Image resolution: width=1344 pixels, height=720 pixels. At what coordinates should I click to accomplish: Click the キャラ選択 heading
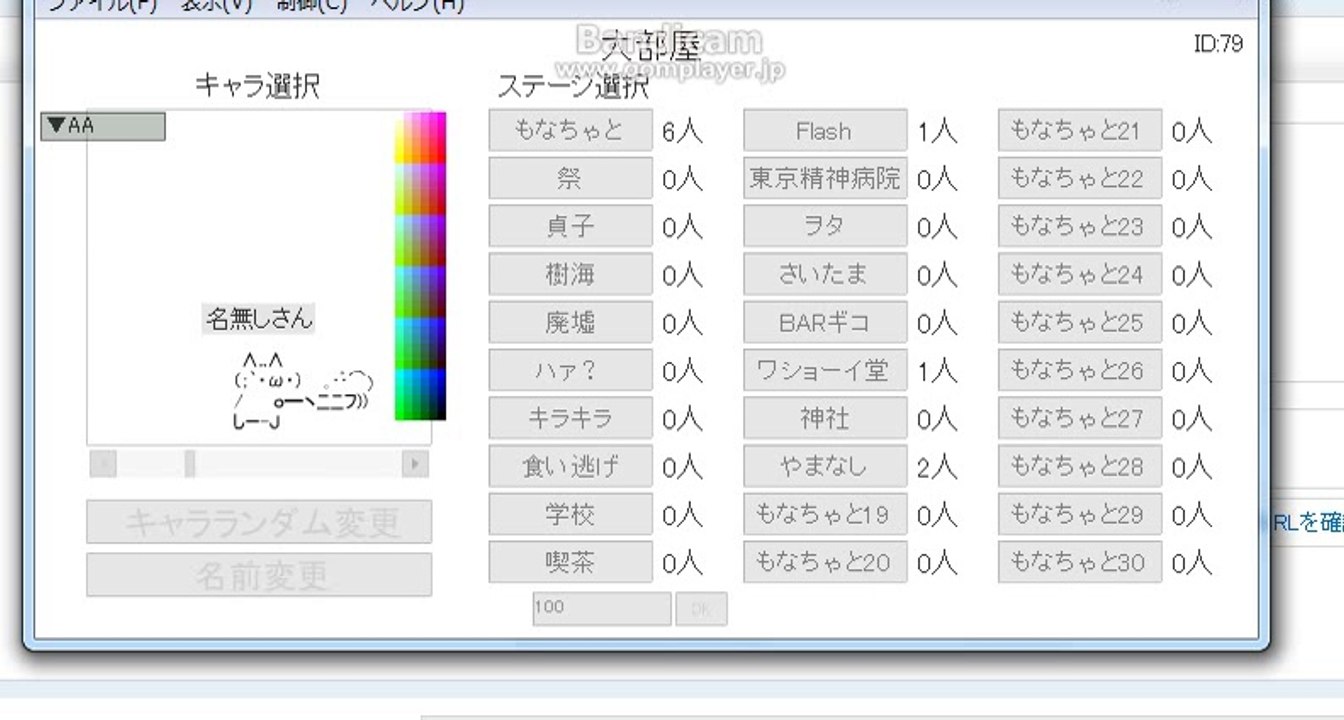257,86
